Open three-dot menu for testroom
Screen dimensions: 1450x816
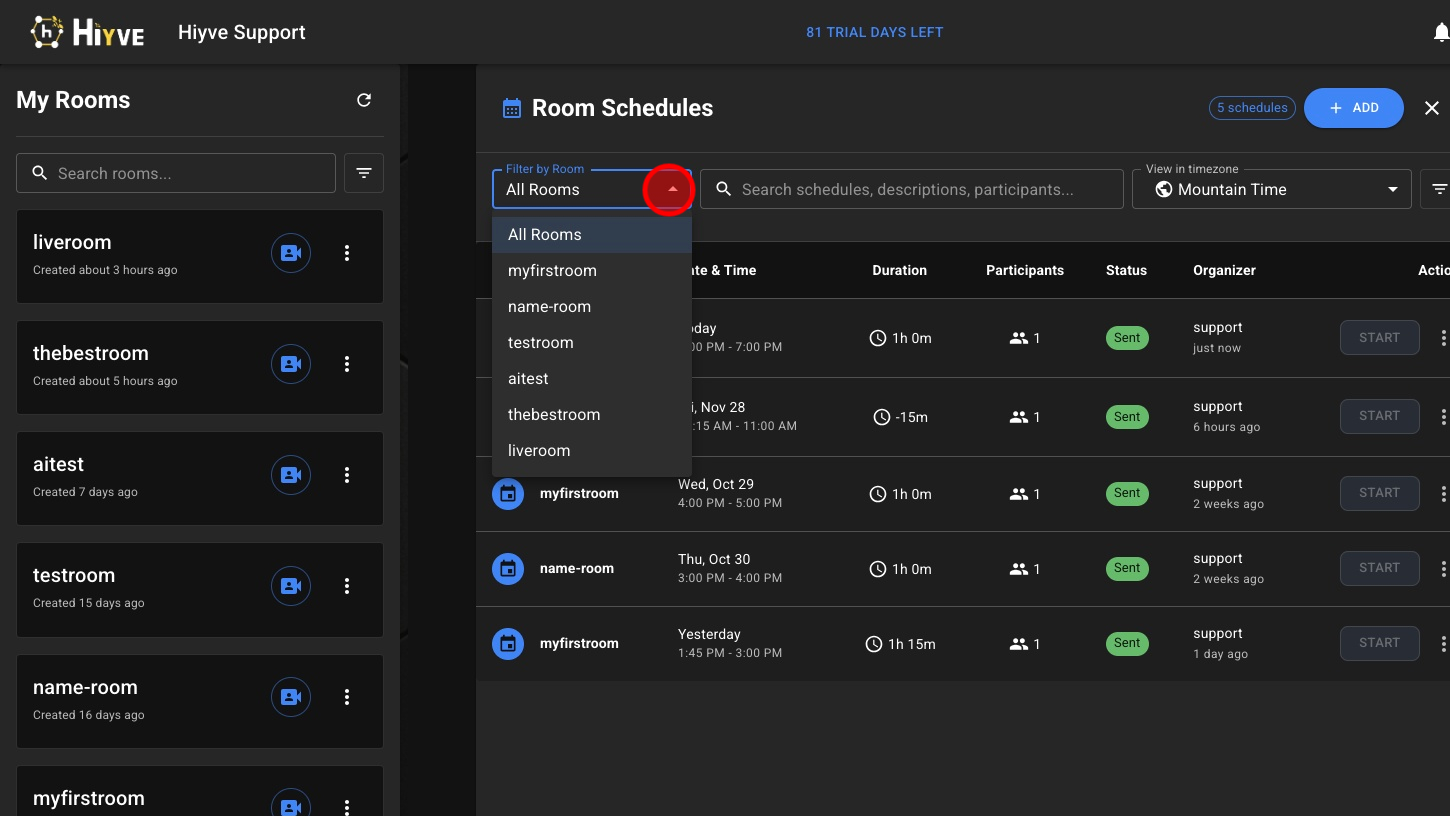347,586
